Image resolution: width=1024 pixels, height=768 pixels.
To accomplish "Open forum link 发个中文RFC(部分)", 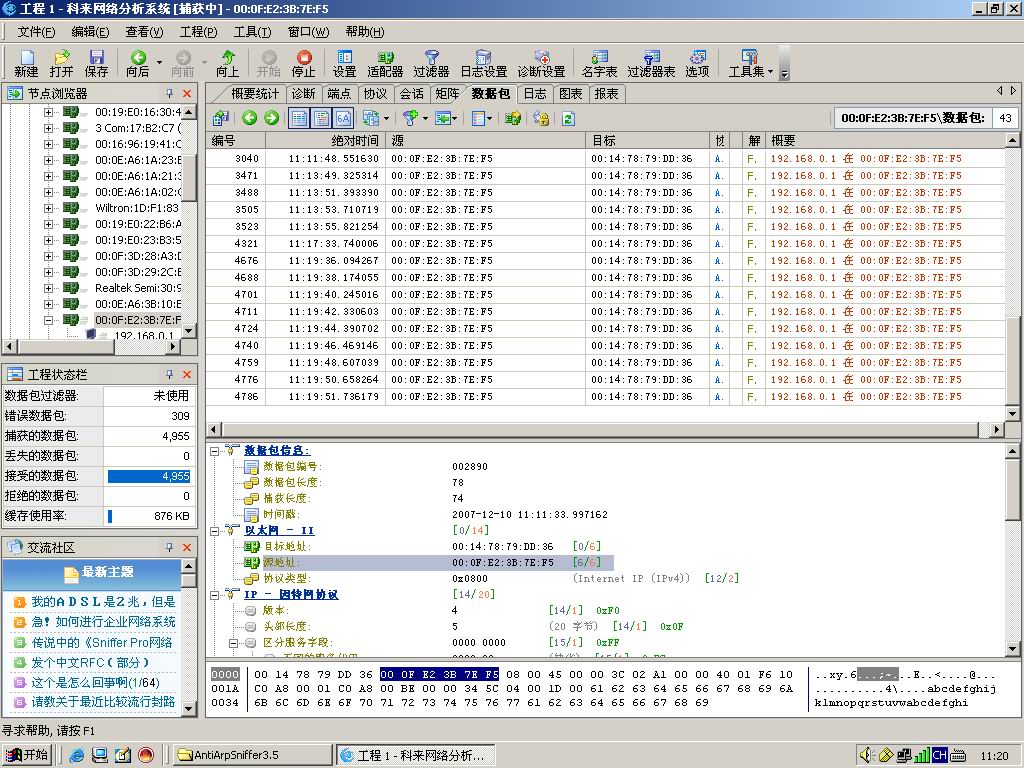I will 90,662.
